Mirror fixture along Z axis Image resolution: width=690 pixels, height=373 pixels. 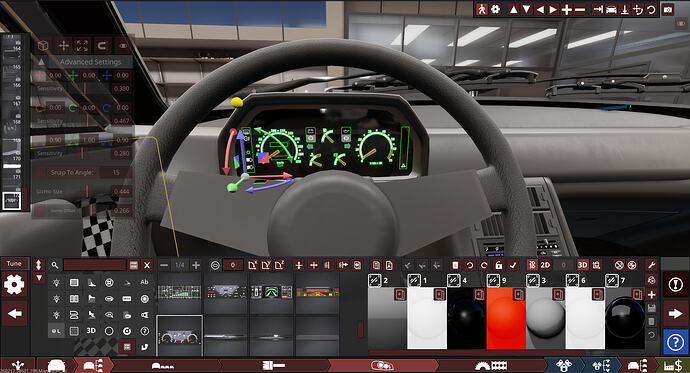[279, 265]
